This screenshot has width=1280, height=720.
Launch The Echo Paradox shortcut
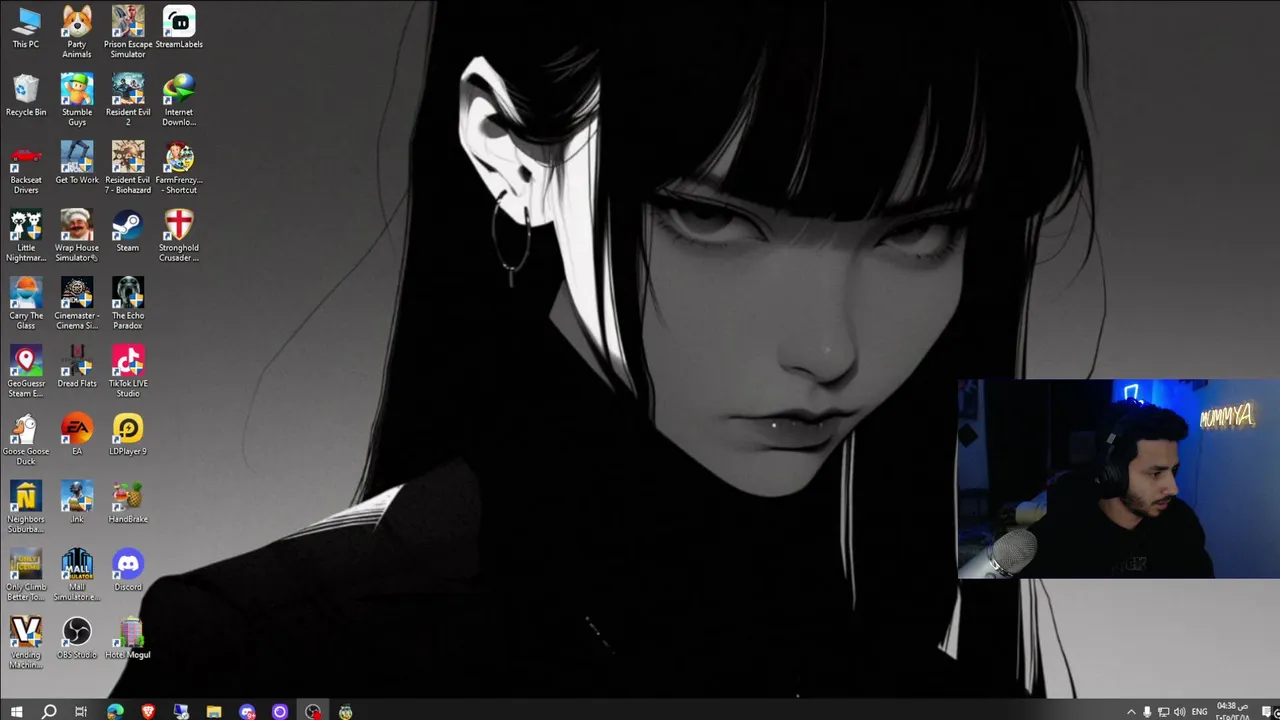[x=128, y=303]
